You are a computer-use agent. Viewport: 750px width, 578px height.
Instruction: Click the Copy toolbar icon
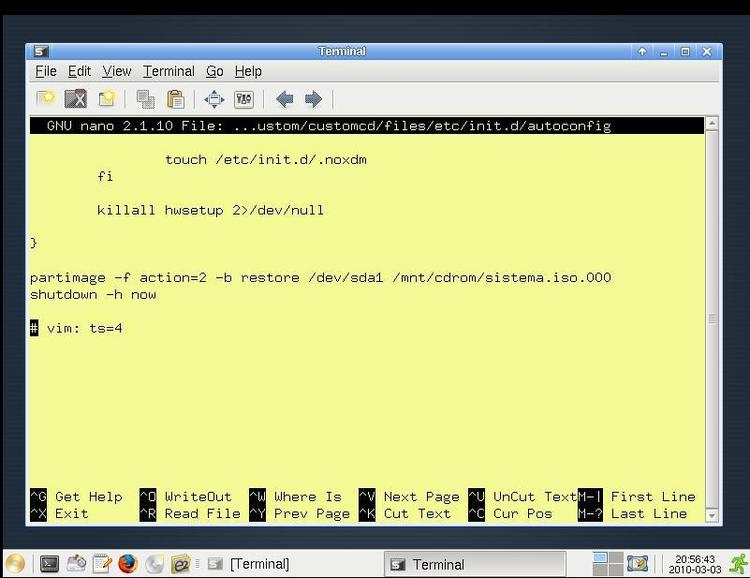coord(145,99)
